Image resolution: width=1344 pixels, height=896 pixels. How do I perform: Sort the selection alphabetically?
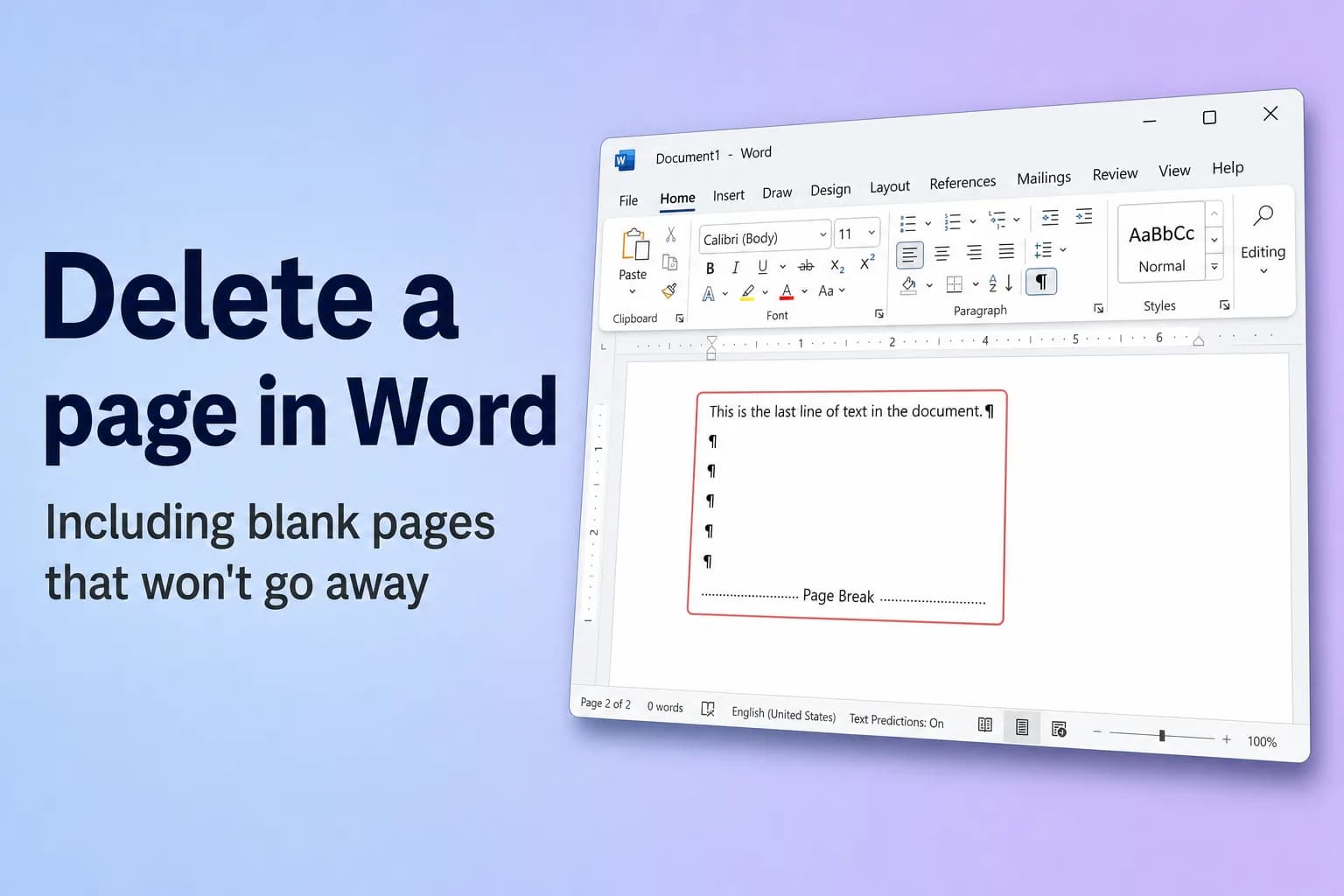click(1000, 283)
